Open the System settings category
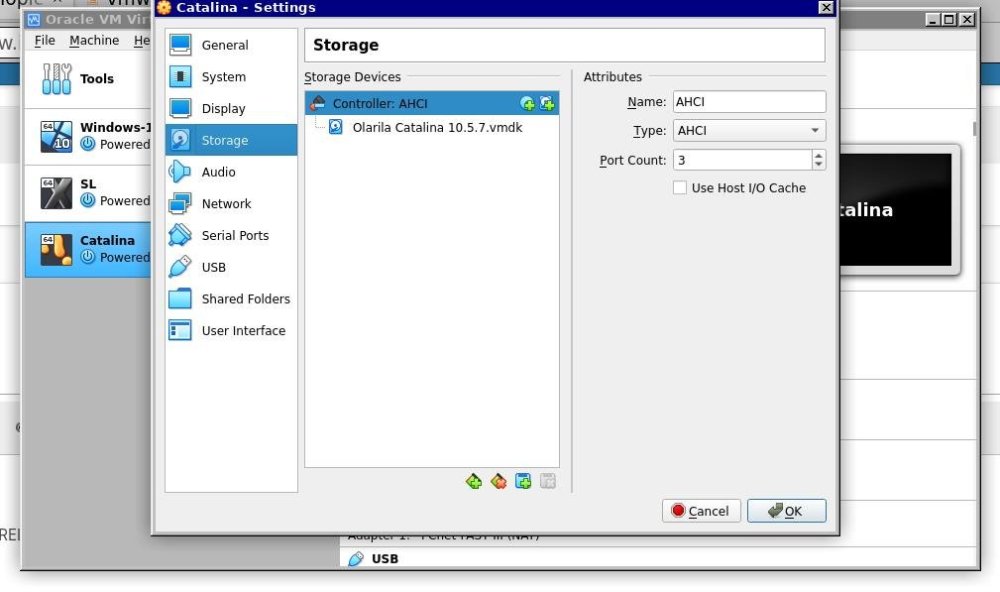This screenshot has width=1000, height=592. click(x=231, y=77)
